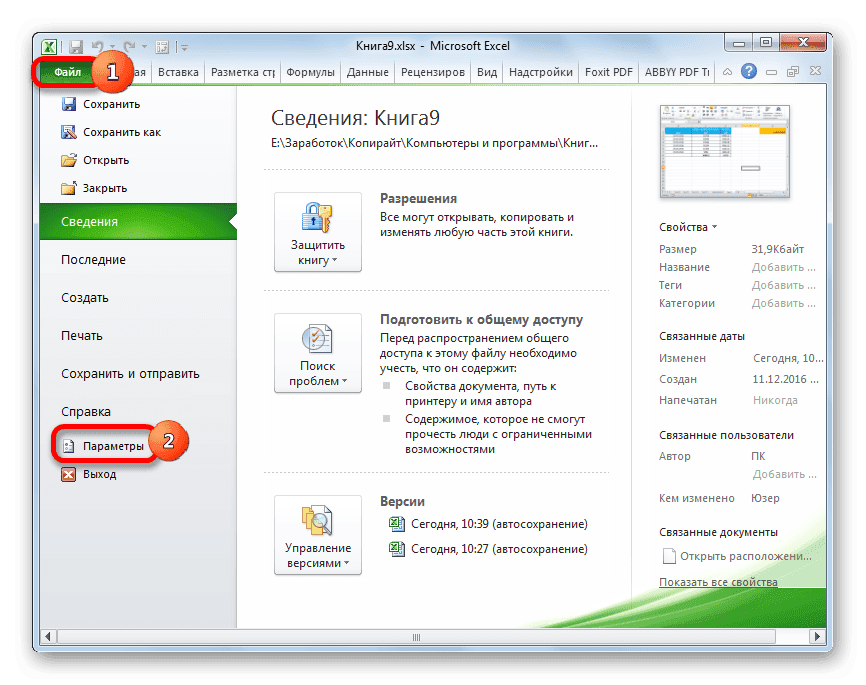The width and height of the screenshot is (866, 685).
Task: Select the 10:39 autosave version entry
Action: click(501, 523)
